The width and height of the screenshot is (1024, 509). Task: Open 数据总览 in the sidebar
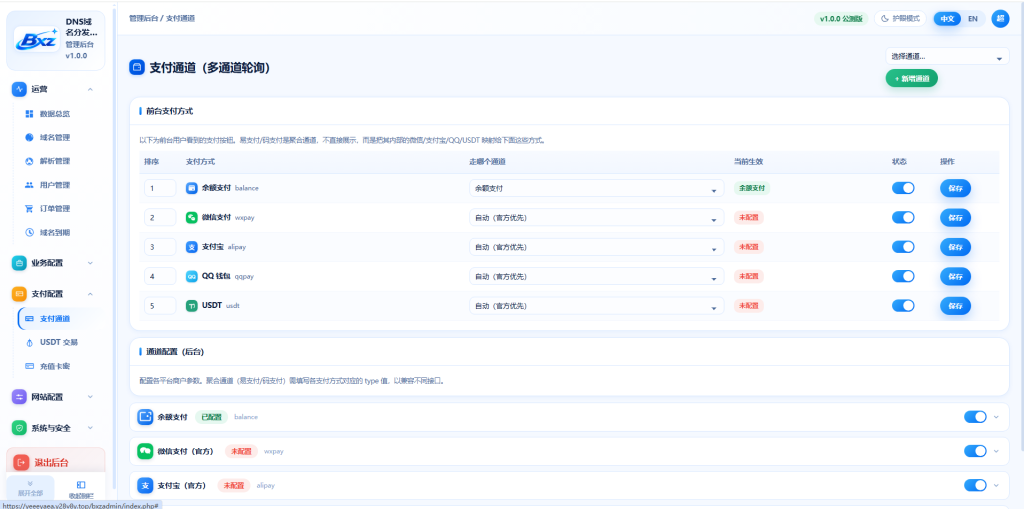click(57, 114)
